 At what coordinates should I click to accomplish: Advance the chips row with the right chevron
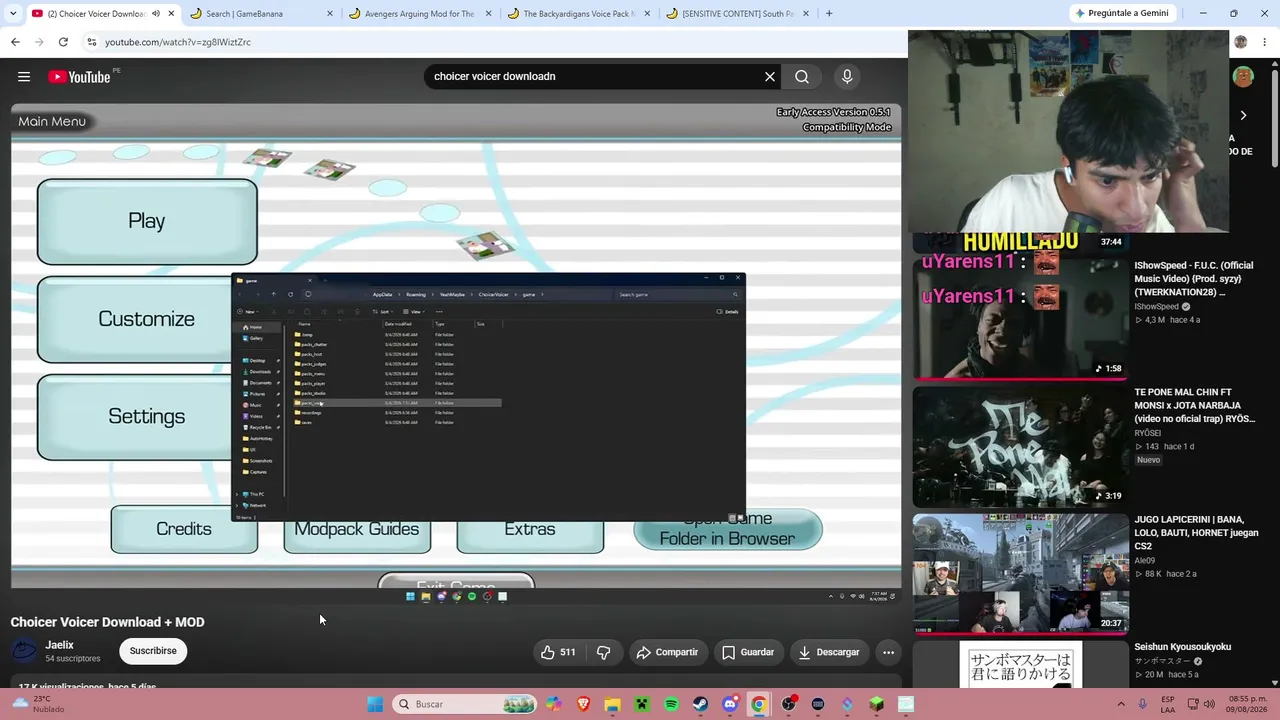(1243, 115)
